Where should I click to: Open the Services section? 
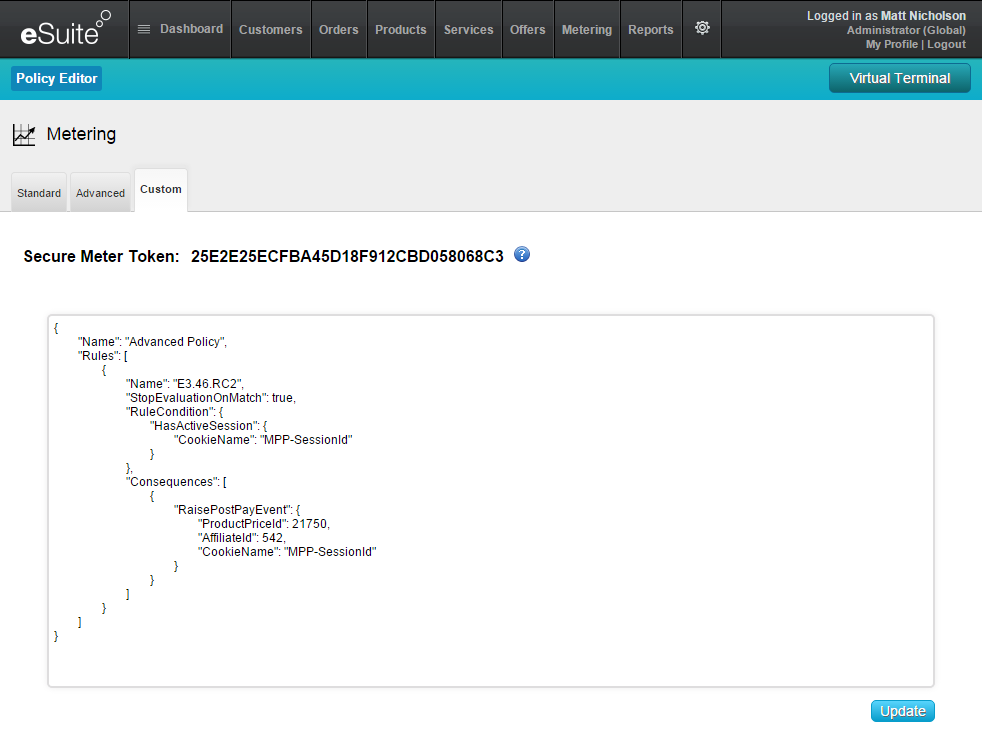pos(469,30)
